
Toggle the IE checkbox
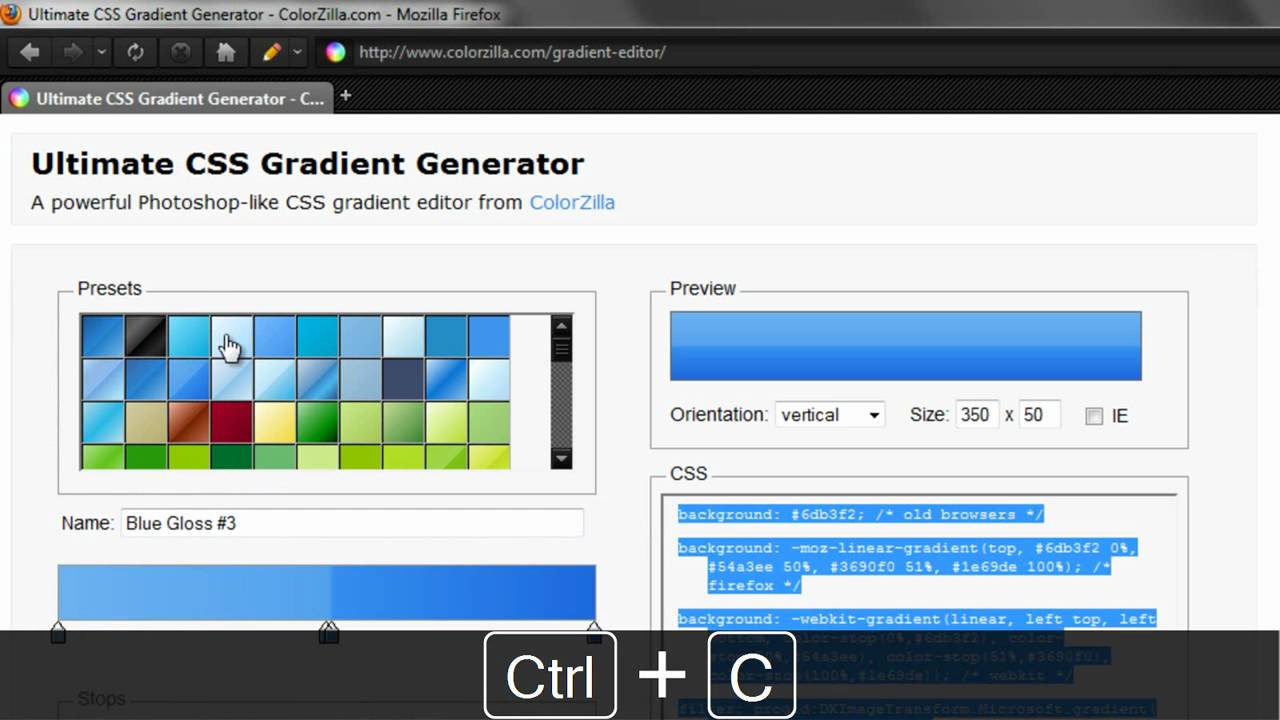(x=1094, y=416)
